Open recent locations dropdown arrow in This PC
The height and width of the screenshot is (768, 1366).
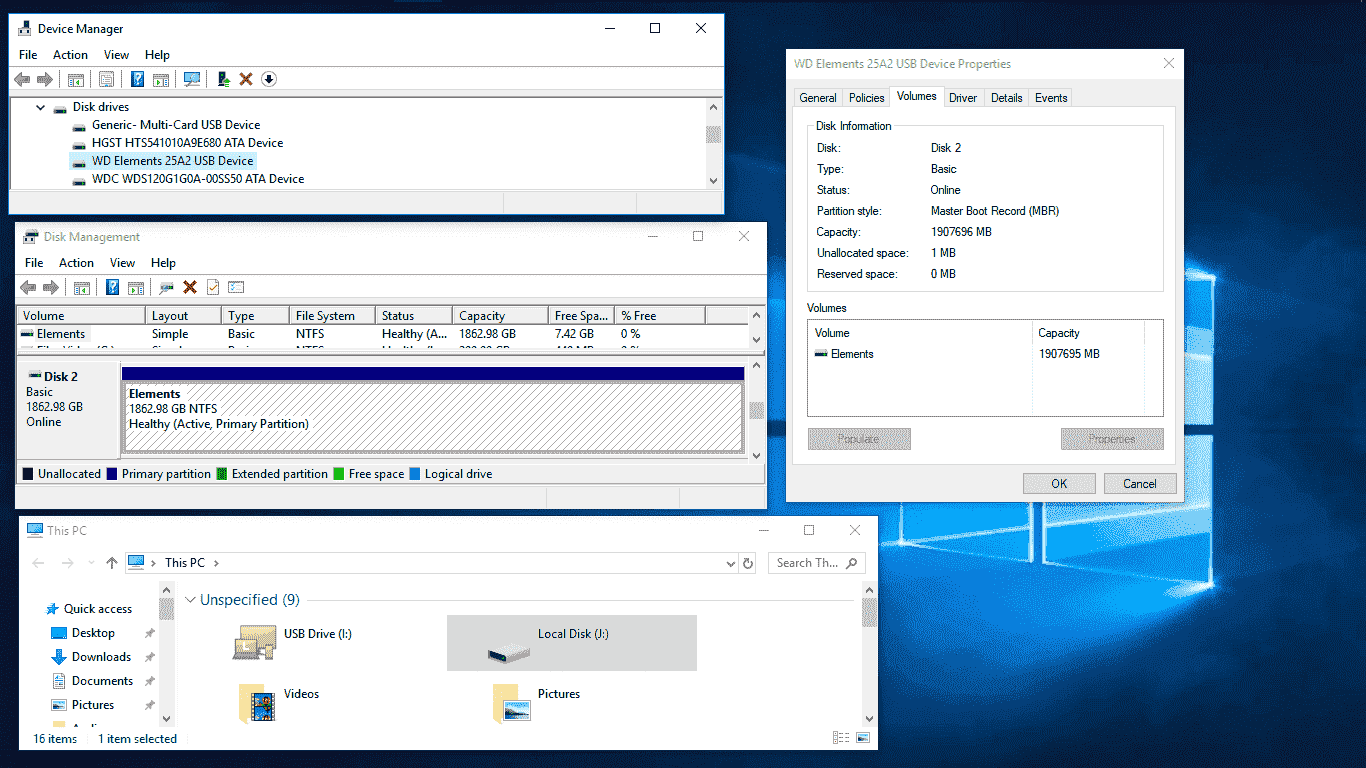[x=90, y=563]
